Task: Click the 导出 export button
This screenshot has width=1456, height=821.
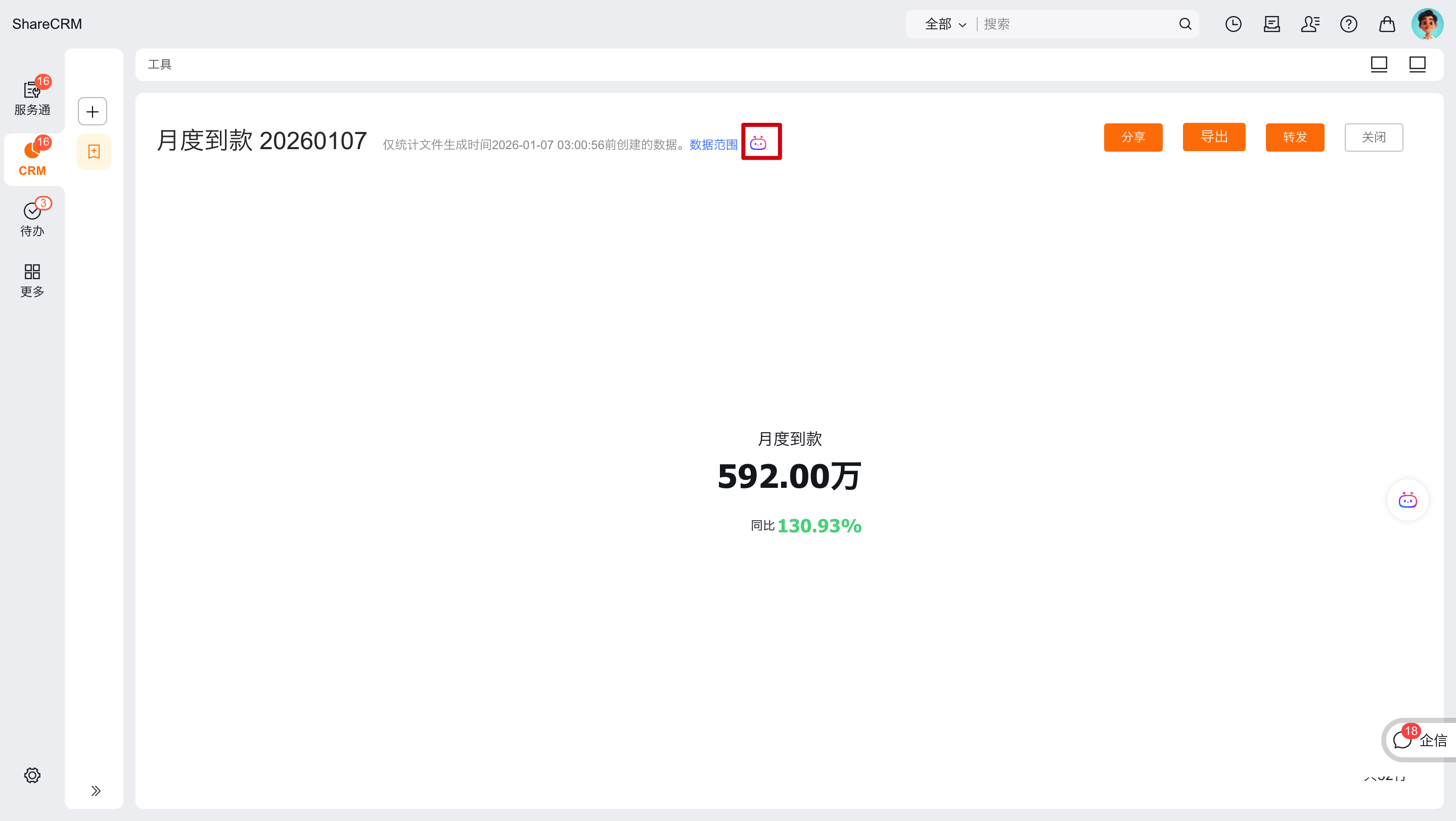Action: (1213, 136)
